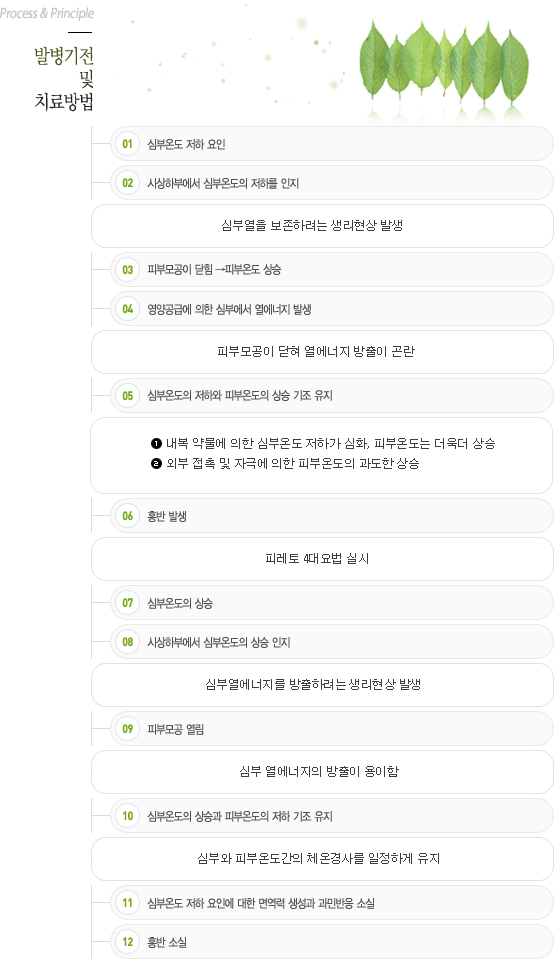
Task: Click the 심부온도의 상승 step 07 text
Action: tap(180, 603)
